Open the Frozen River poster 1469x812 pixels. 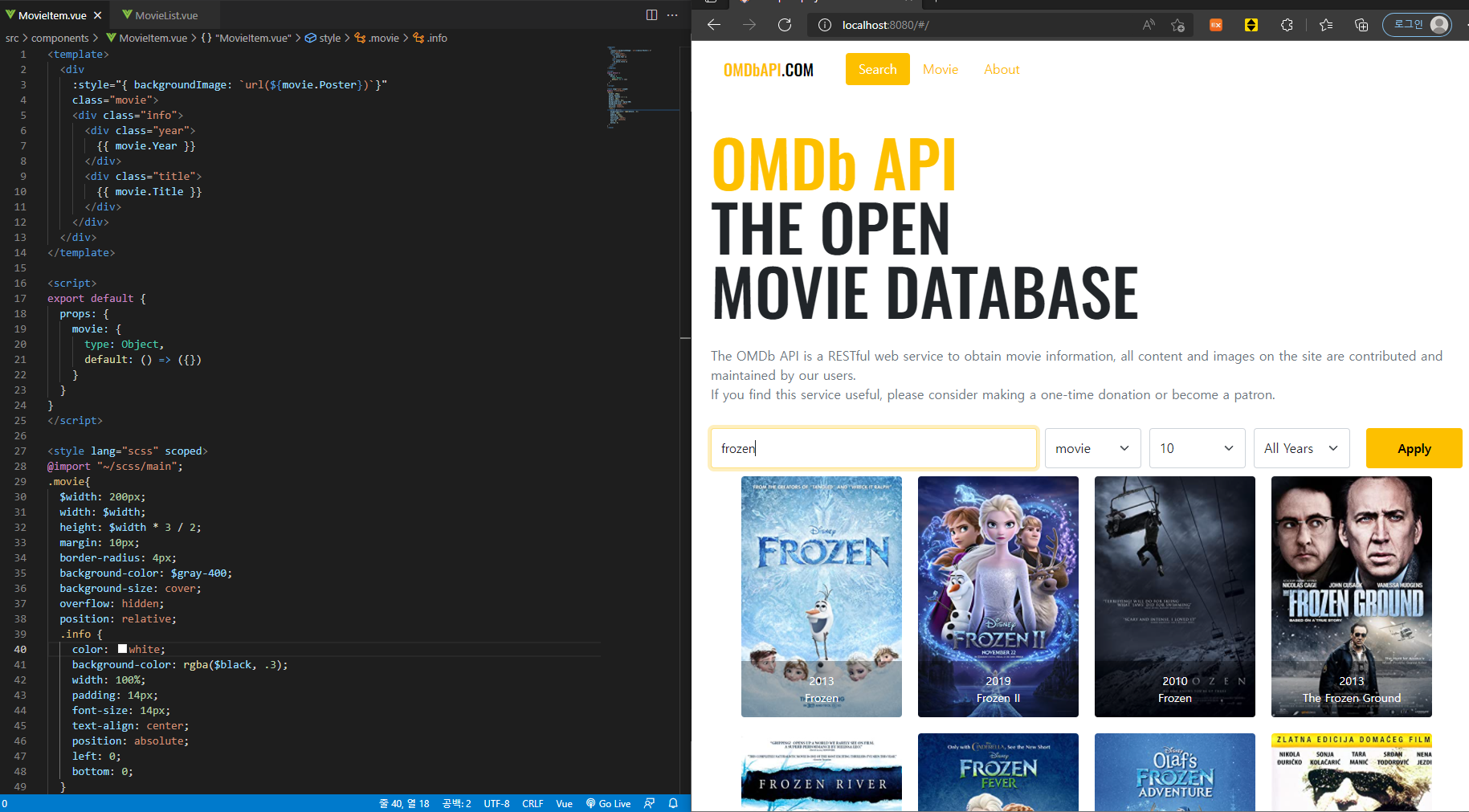pyautogui.click(x=821, y=772)
